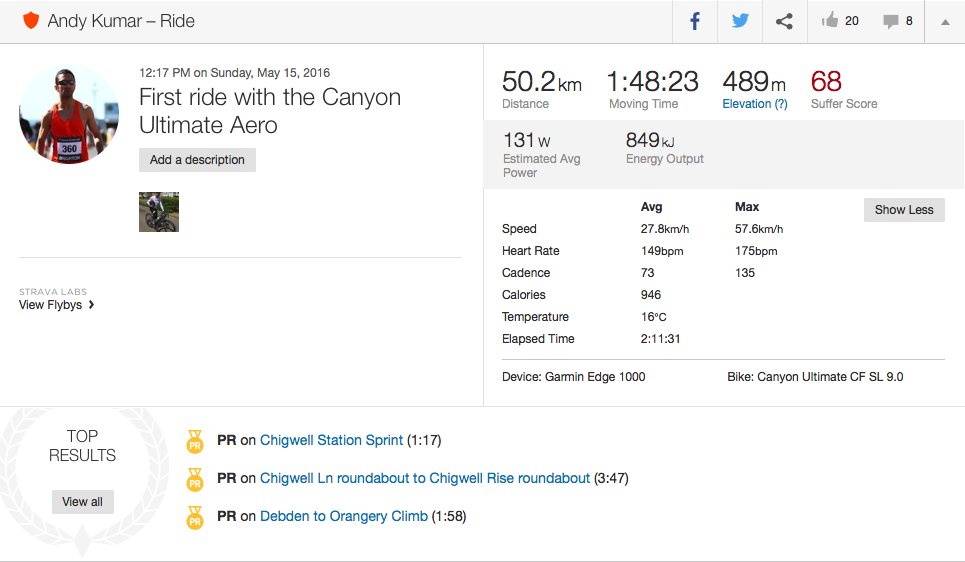Screen dimensions: 965x562
Task: Open the Chigwell Station Sprint segment
Action: tap(331, 440)
